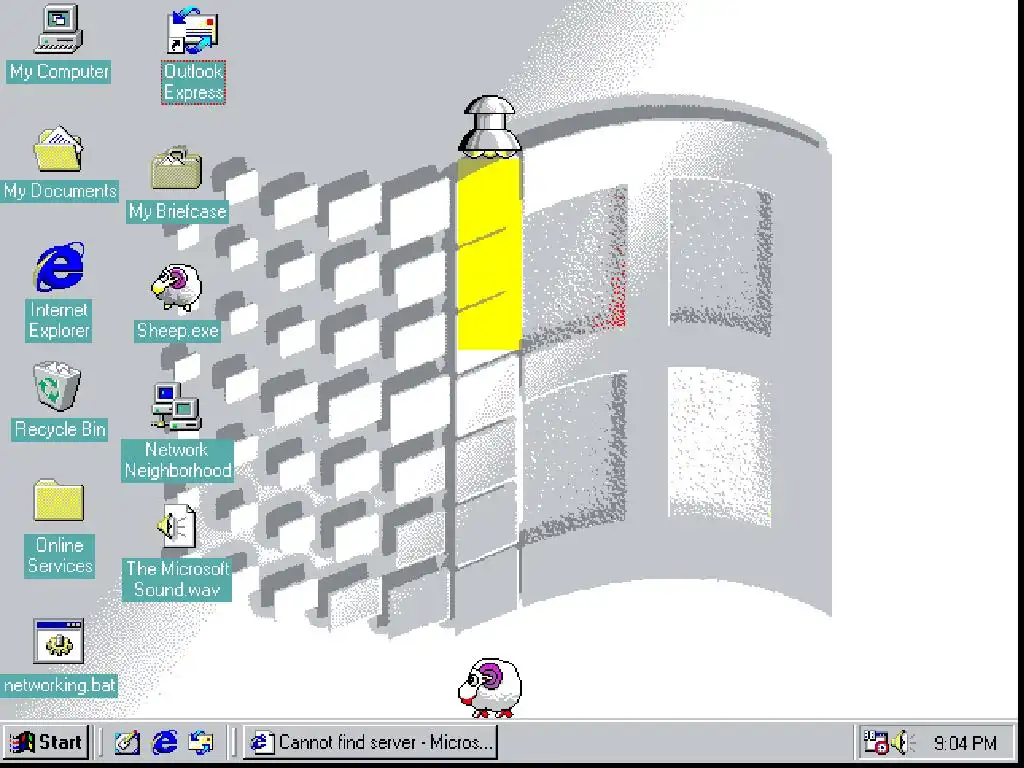This screenshot has width=1024, height=768.
Task: Click the 9:04 PM system clock
Action: click(965, 743)
